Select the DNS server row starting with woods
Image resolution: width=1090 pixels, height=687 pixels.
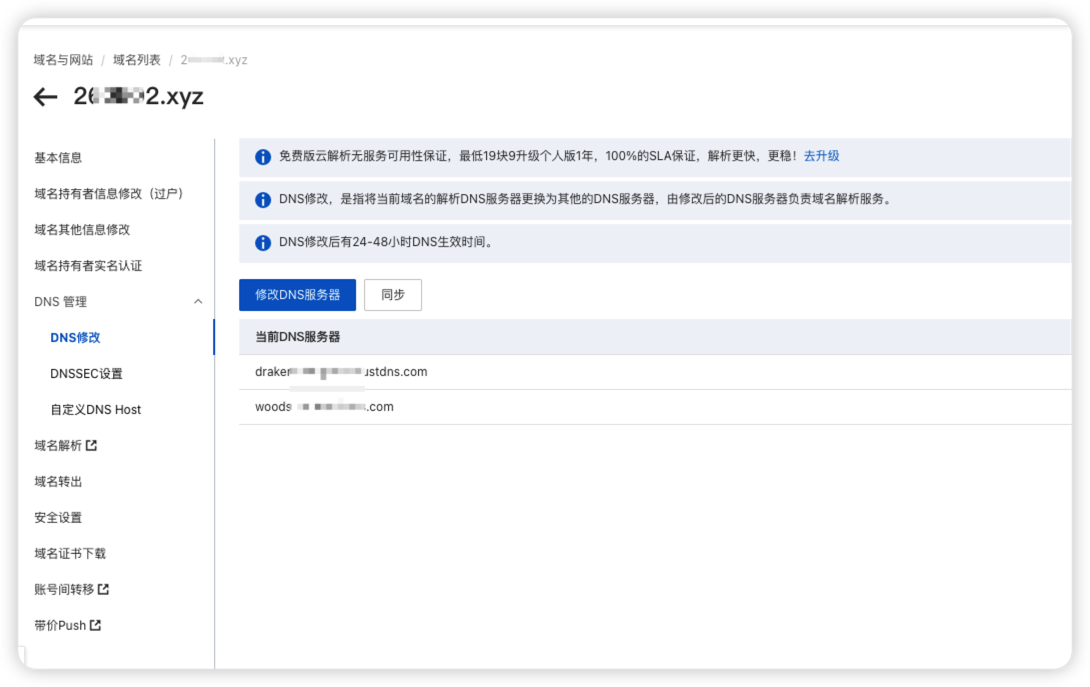tap(655, 407)
